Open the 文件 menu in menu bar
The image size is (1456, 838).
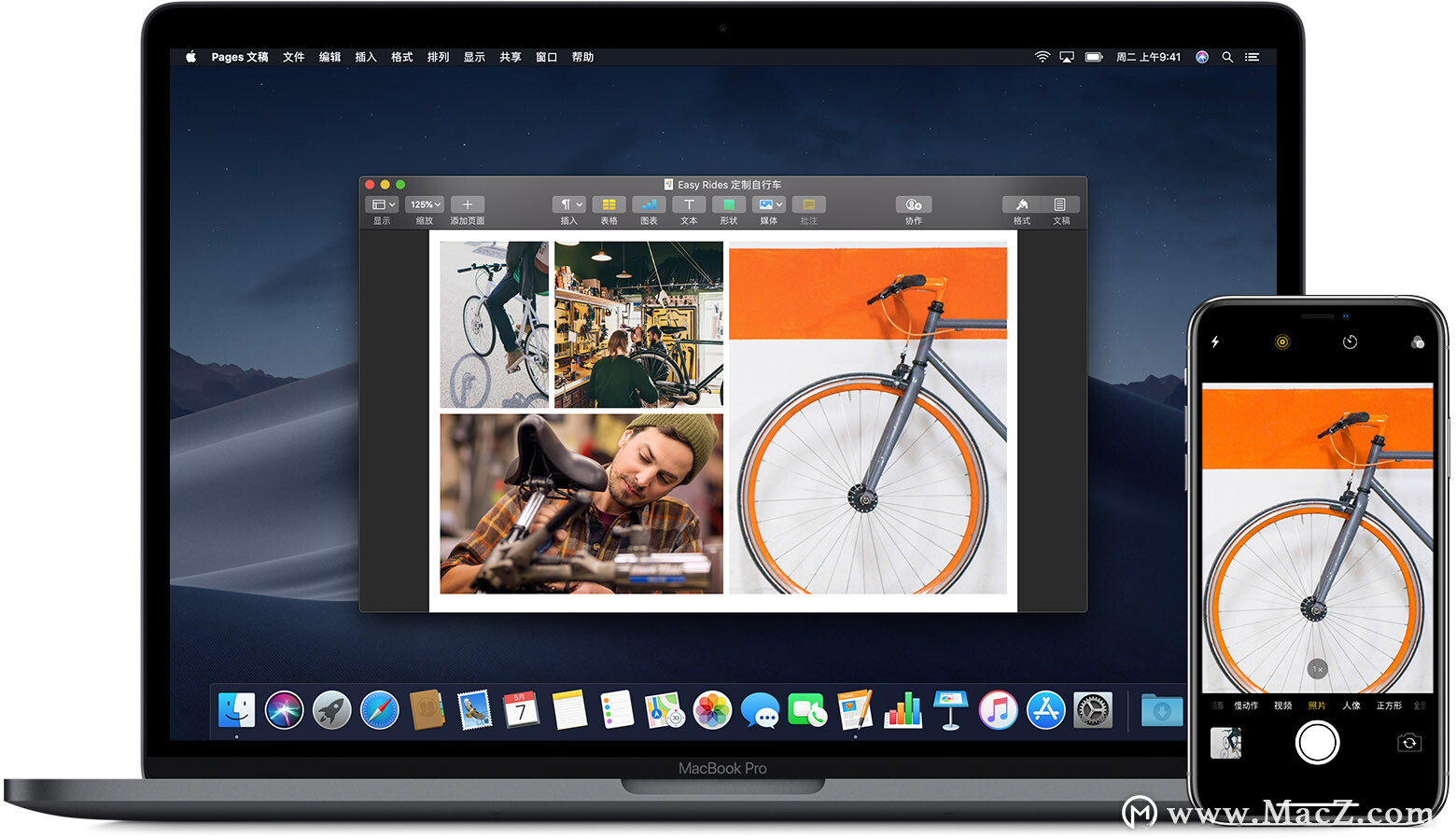(x=294, y=57)
